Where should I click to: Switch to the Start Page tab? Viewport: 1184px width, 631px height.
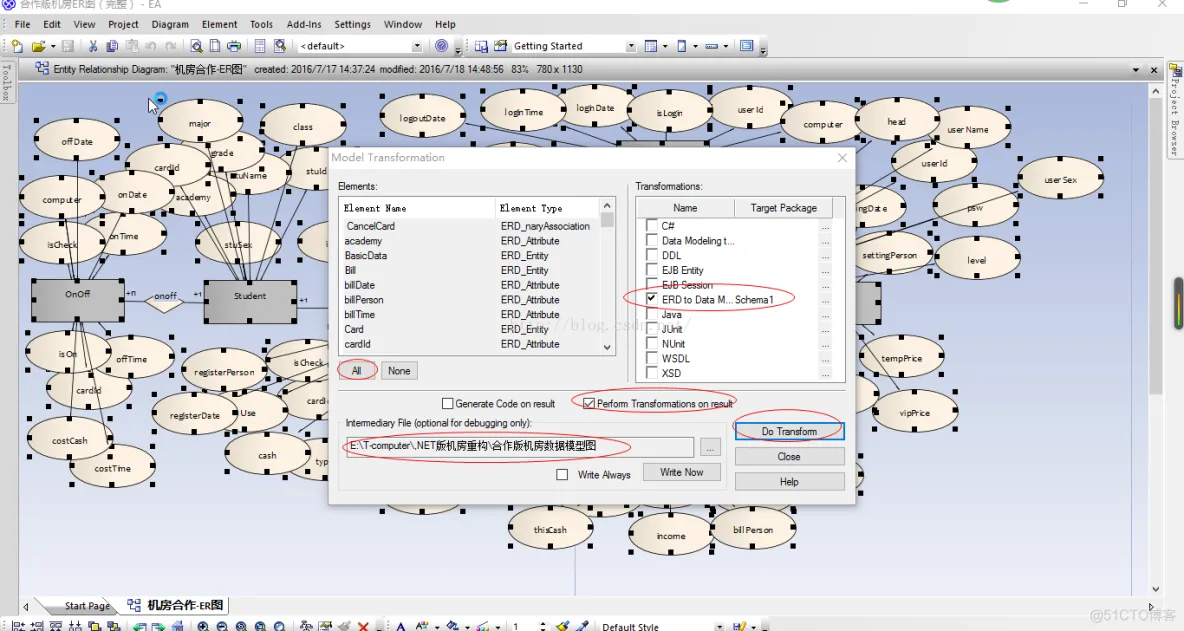click(87, 605)
